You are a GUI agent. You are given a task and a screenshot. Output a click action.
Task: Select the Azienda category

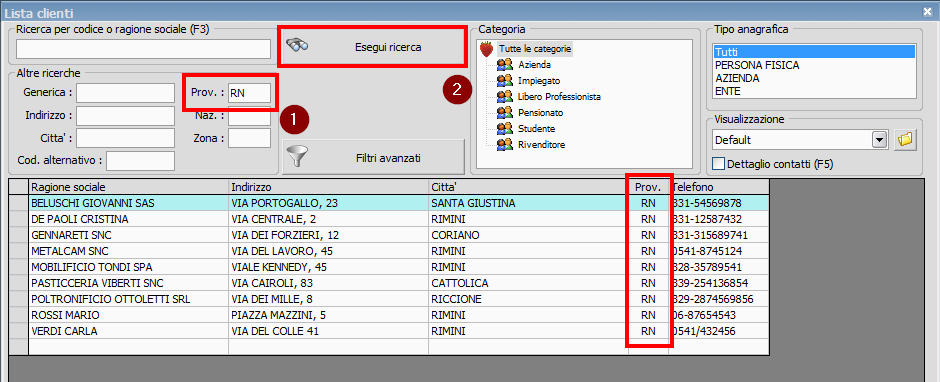point(534,65)
